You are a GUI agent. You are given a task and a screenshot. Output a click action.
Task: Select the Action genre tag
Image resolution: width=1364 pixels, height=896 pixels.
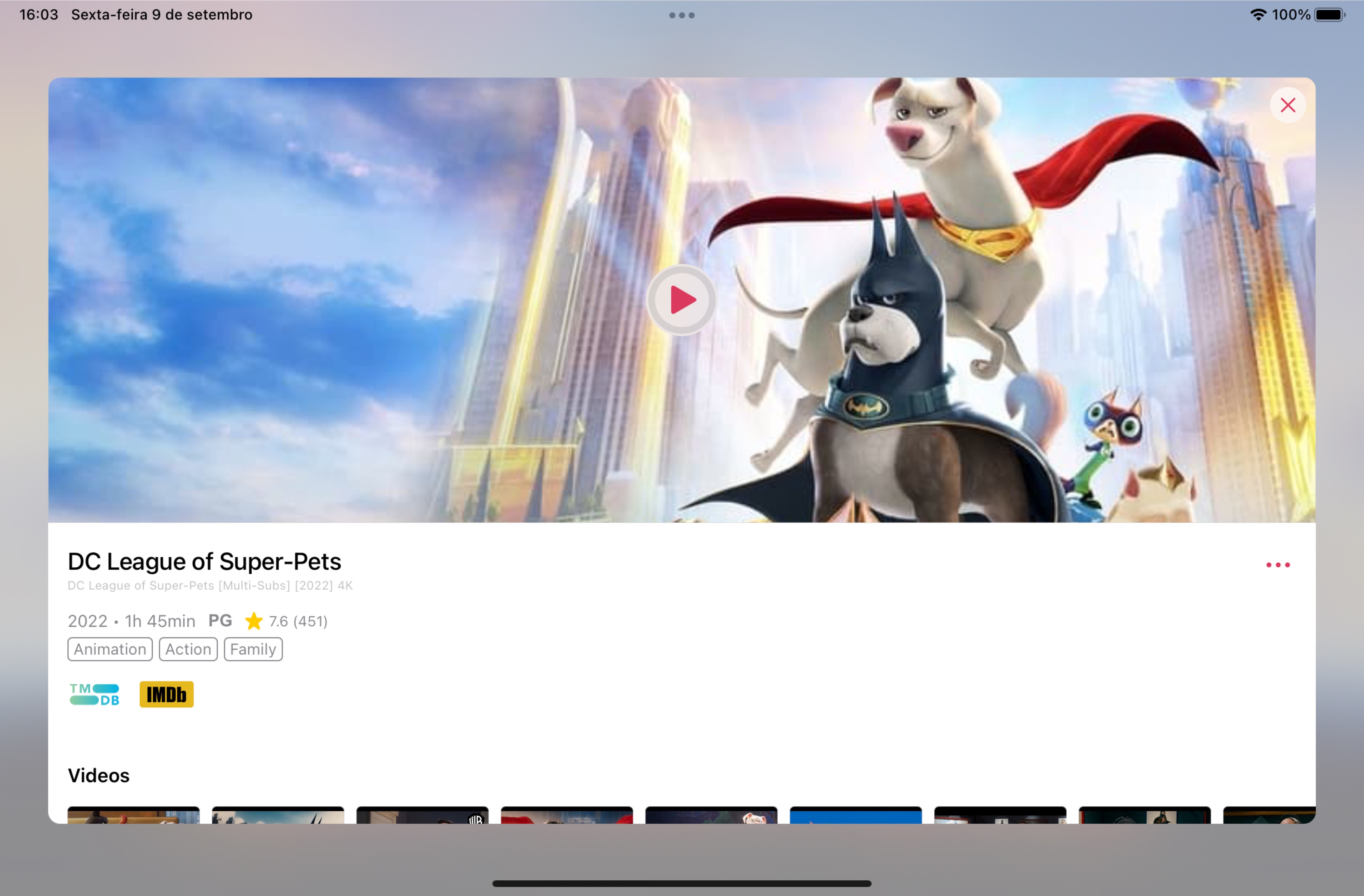188,649
